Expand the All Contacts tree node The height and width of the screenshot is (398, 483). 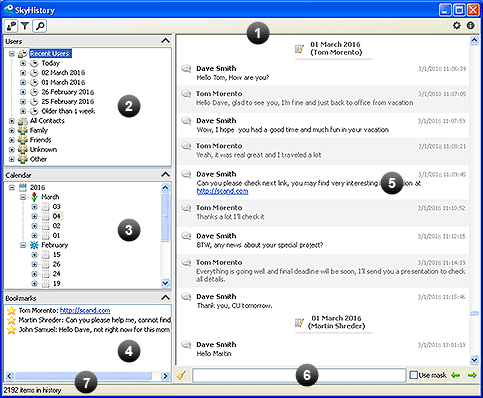pos(12,121)
